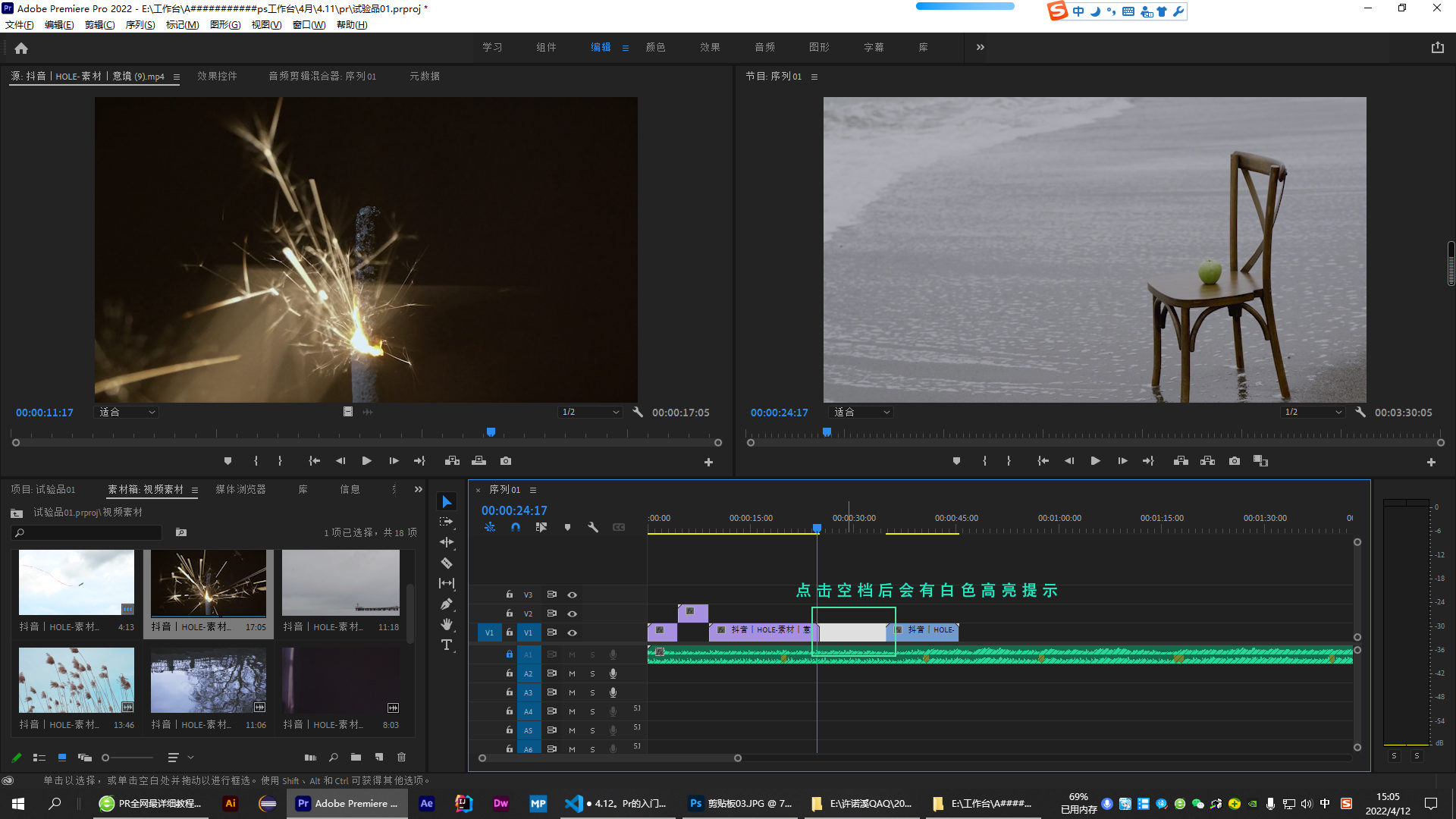Image resolution: width=1456 pixels, height=819 pixels.
Task: Expand project panel overflow tabs
Action: coord(418,489)
